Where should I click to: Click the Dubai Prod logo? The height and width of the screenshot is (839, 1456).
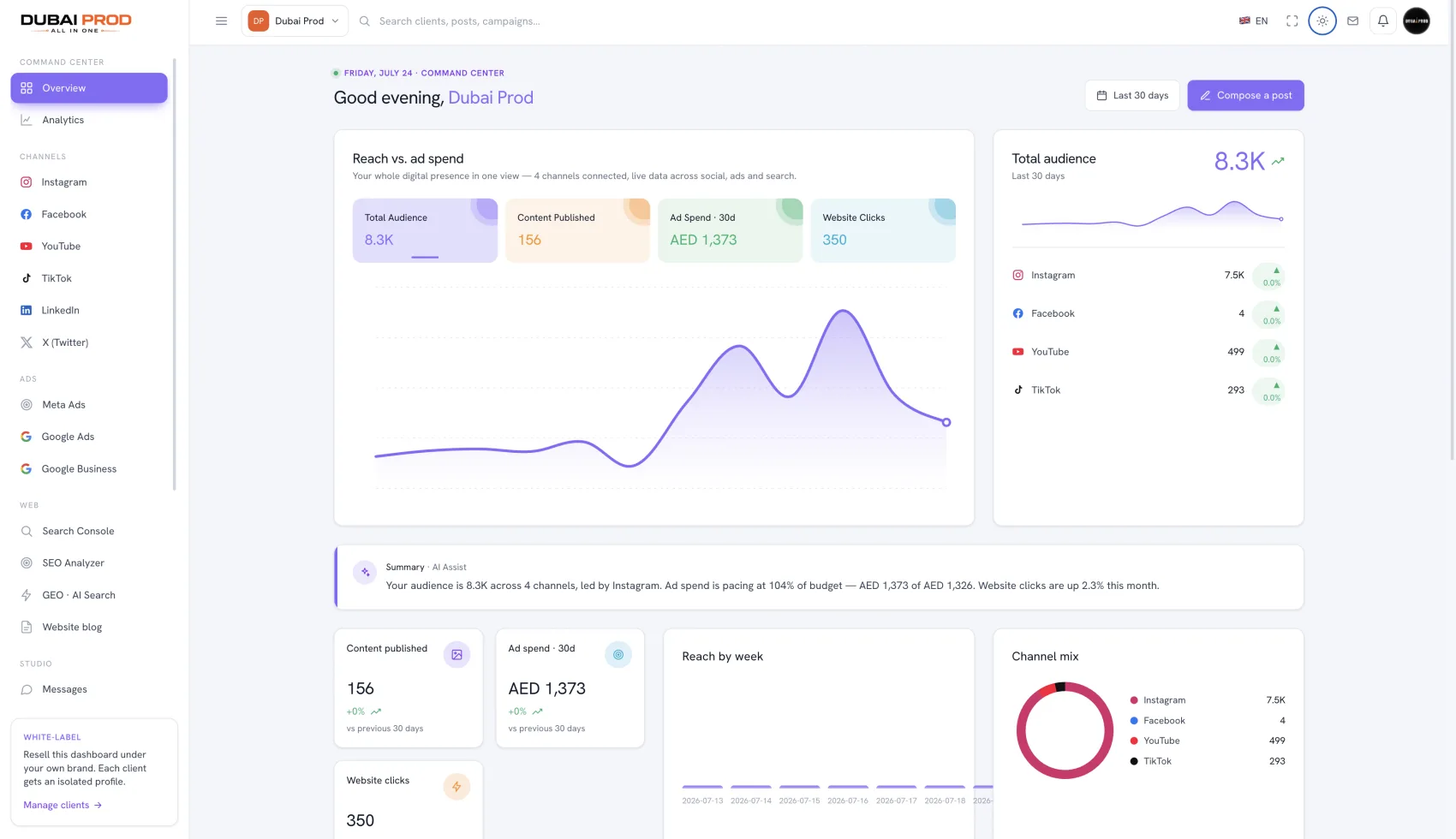click(76, 22)
